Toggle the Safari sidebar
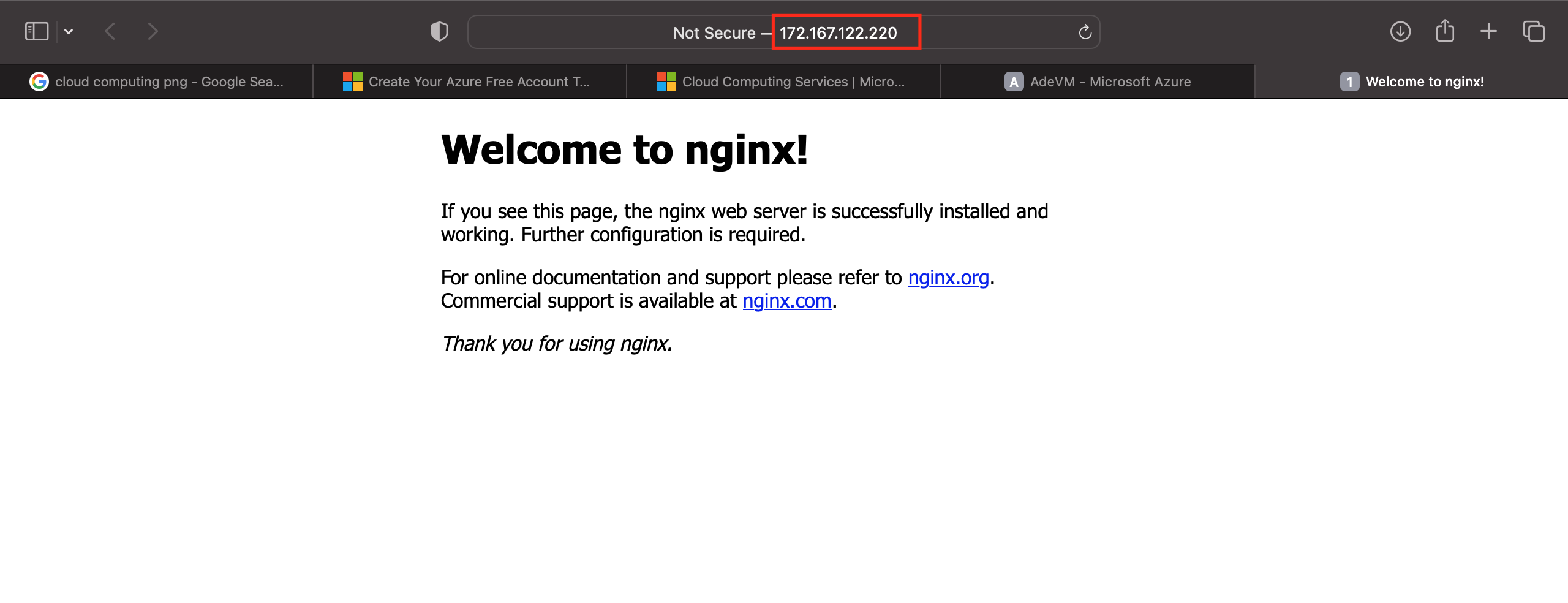The image size is (1568, 603). [37, 31]
